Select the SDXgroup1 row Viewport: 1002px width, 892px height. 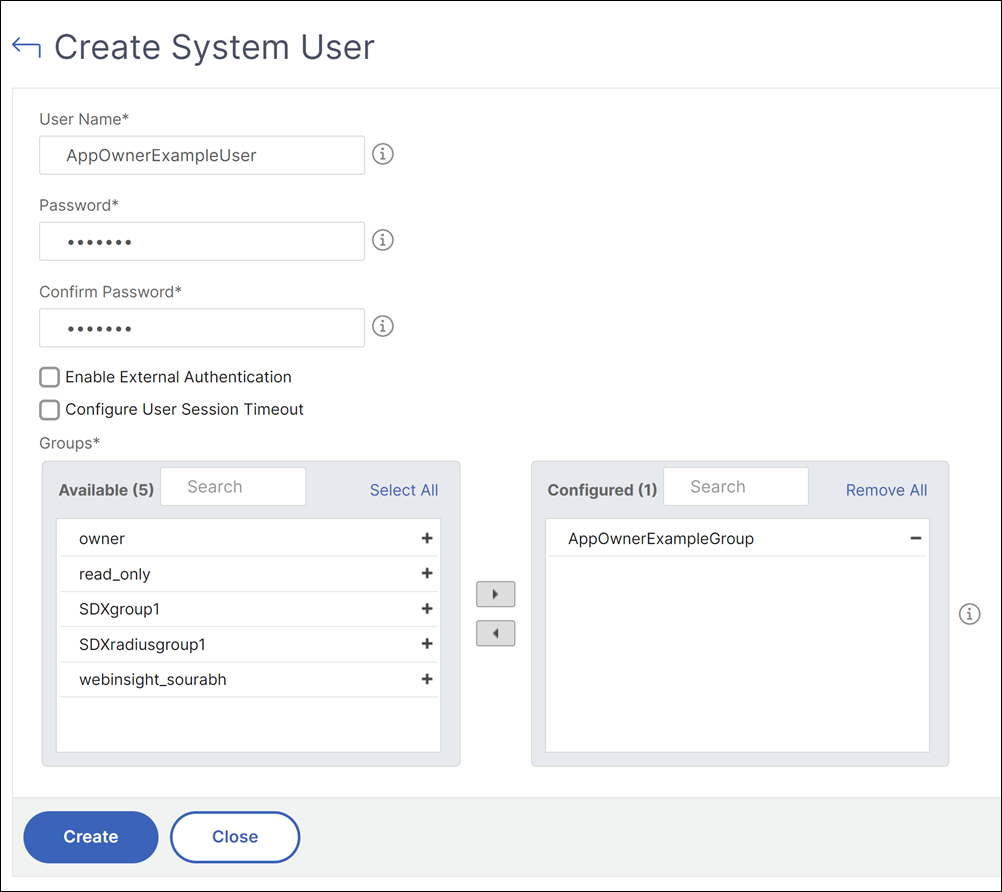[248, 609]
